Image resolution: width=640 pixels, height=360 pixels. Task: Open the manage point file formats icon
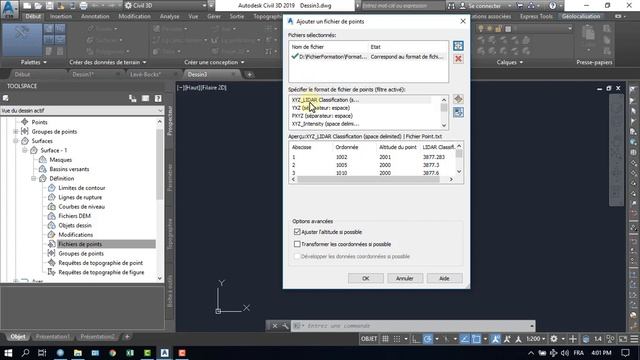point(458,99)
